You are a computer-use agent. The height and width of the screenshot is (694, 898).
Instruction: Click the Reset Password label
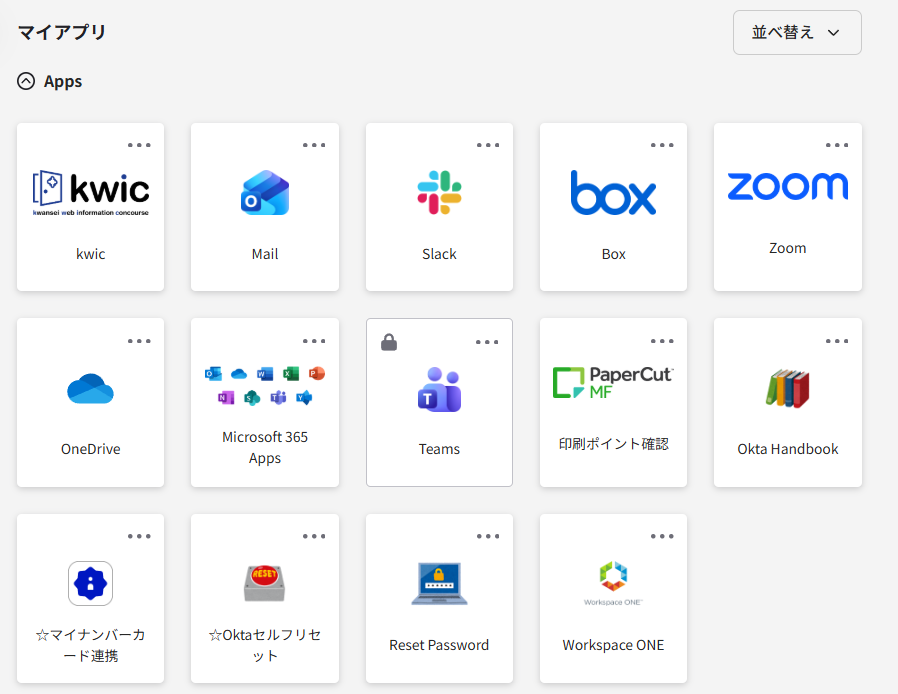439,645
